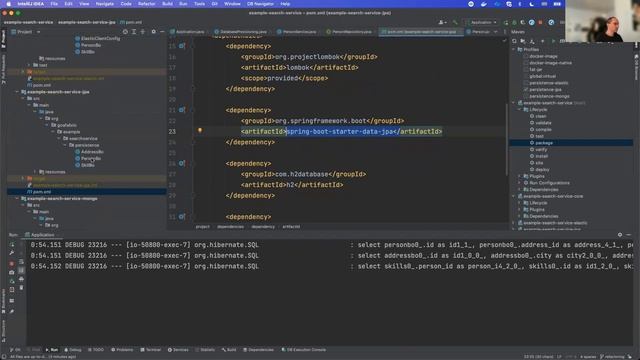640x360 pixels.
Task: Open the Terminal tool window button
Action: [x=151, y=350]
